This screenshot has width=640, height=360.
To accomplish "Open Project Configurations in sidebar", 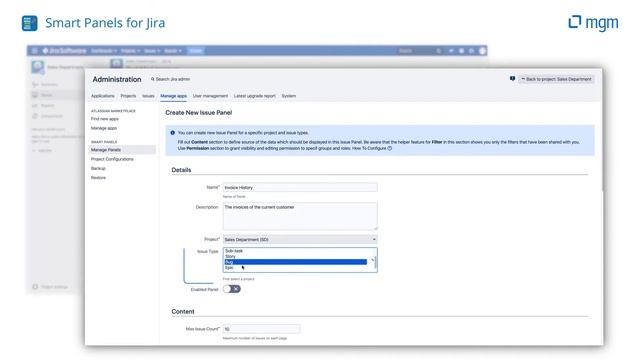I will point(112,159).
